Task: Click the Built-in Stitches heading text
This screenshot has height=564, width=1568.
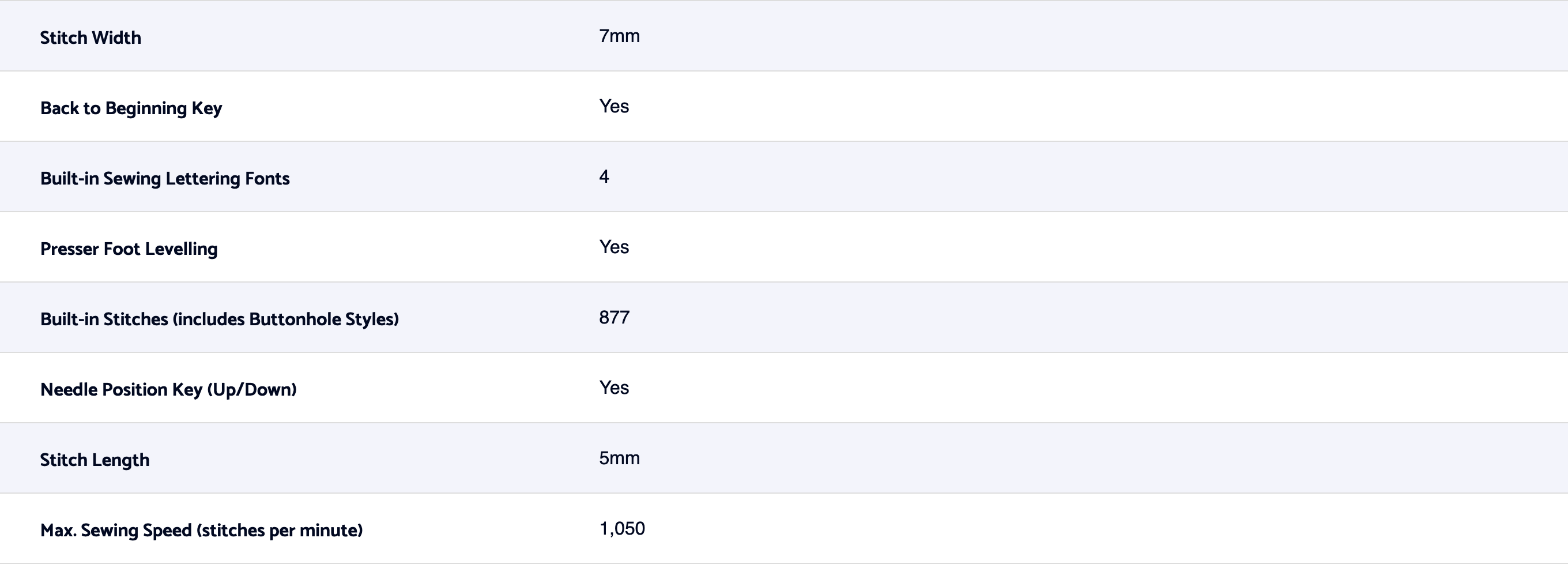Action: point(104,319)
